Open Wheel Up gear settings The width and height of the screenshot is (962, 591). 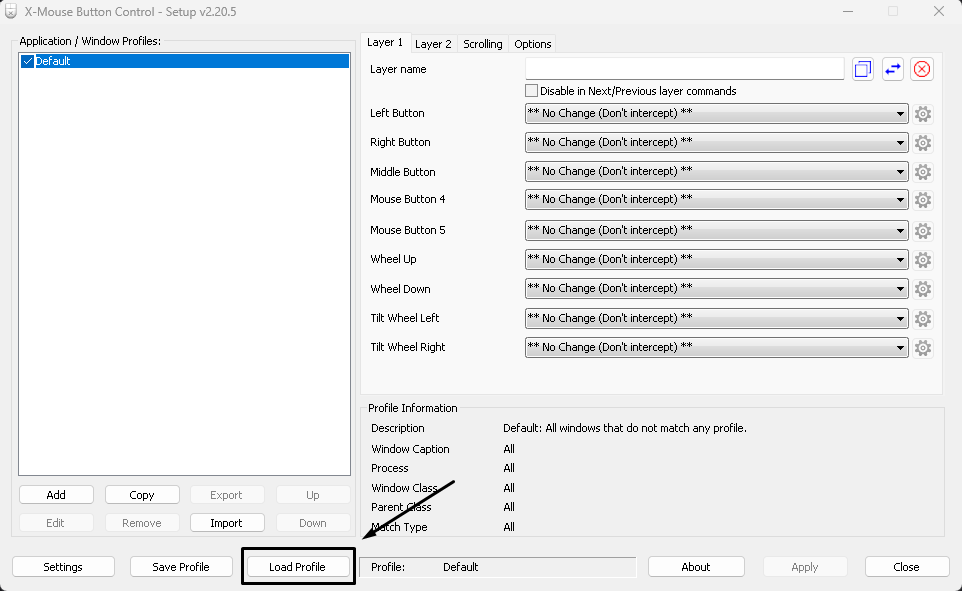[x=923, y=260]
